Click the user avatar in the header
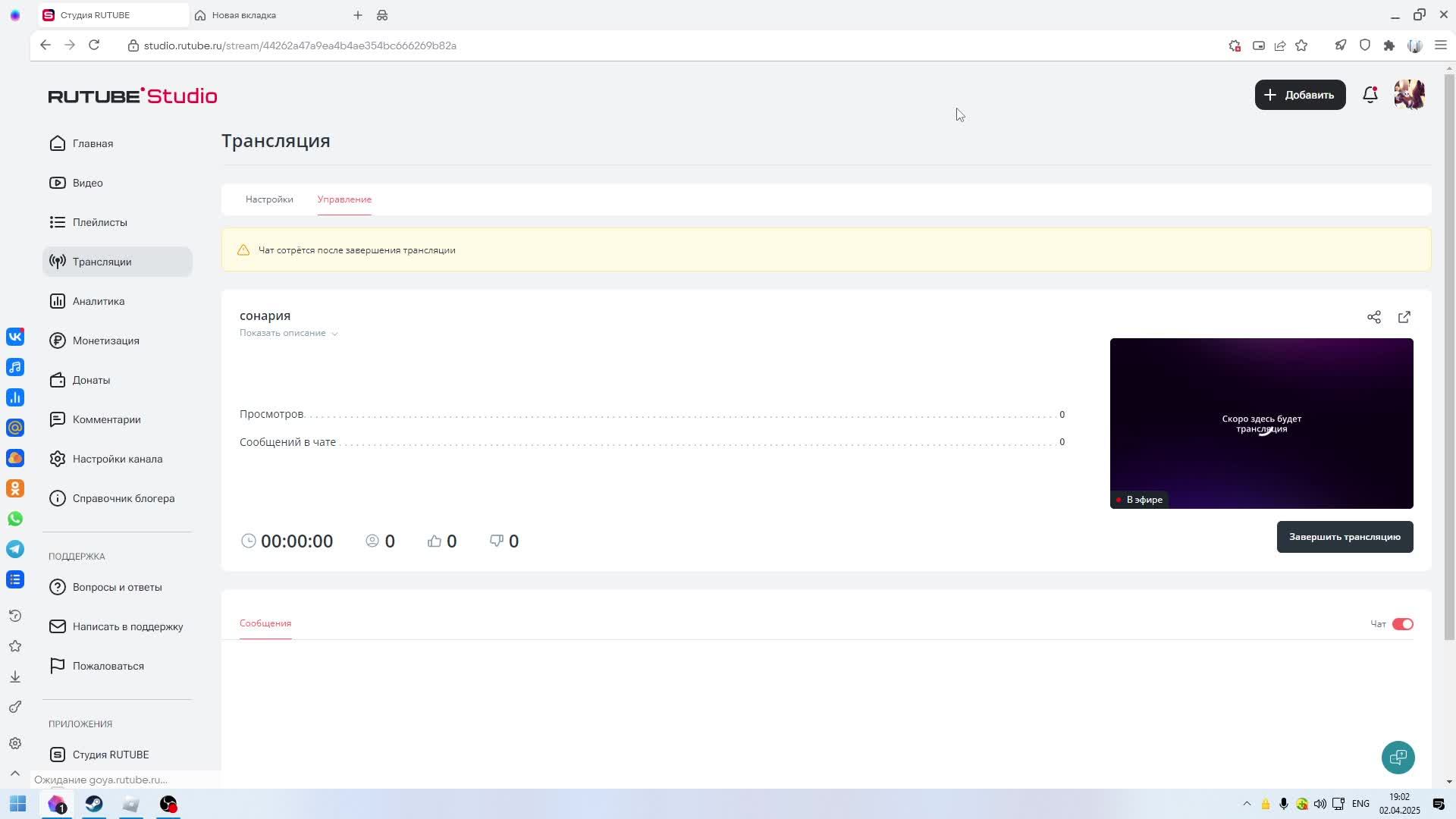The image size is (1456, 819). pos(1409,95)
